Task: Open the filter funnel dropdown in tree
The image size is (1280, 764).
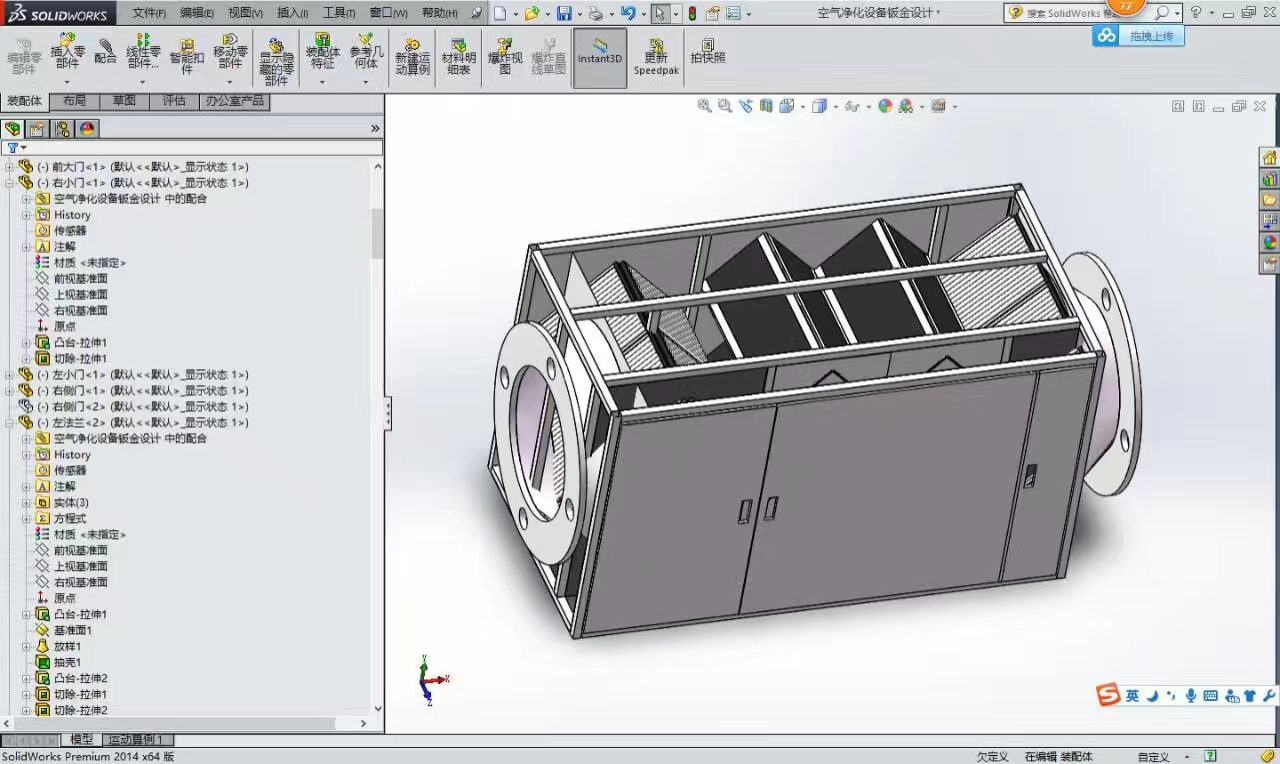Action: pos(17,147)
